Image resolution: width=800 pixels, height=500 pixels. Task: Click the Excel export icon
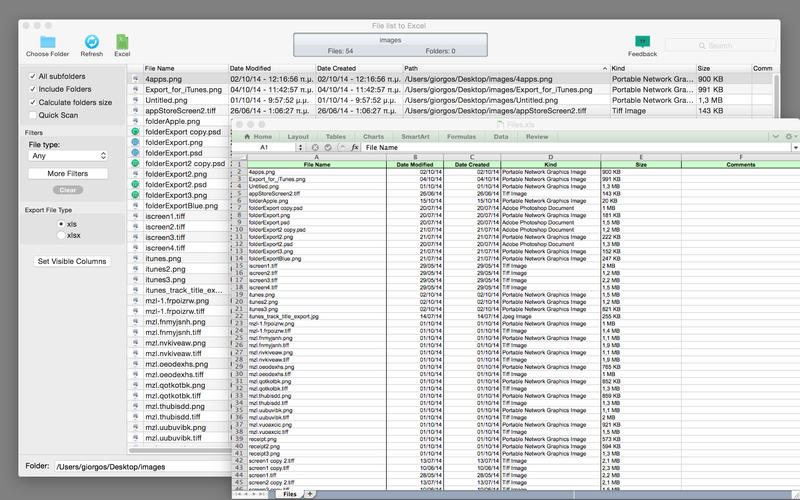(122, 40)
